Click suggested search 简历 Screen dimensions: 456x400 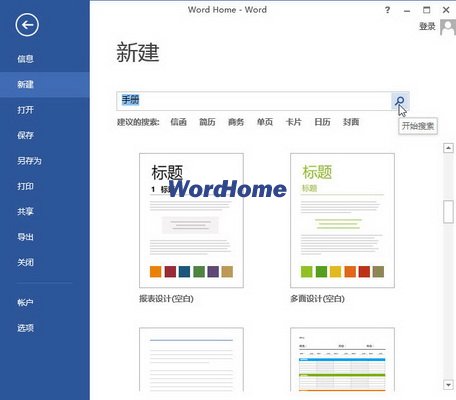coord(207,122)
